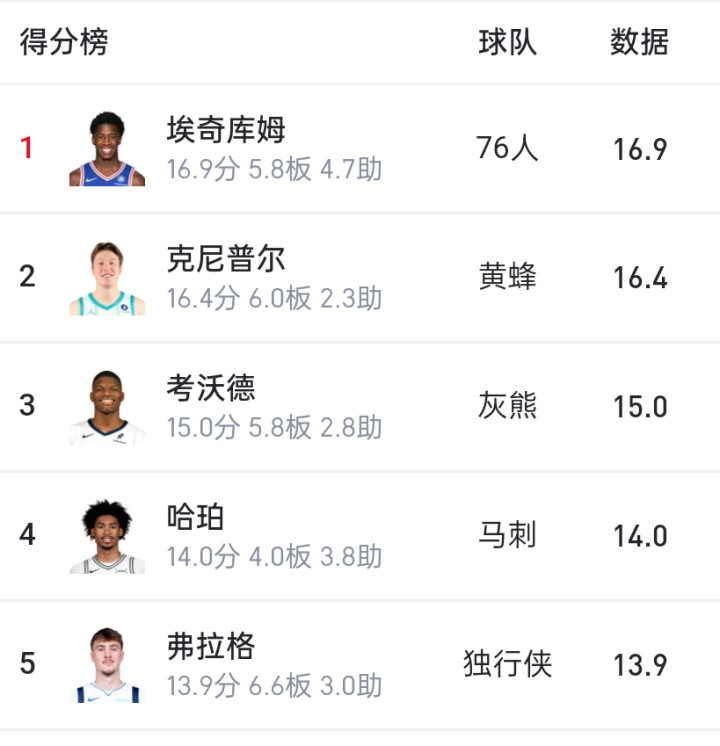Click the red rank number 1
Screen dimensions: 720x746
pyautogui.click(x=27, y=148)
